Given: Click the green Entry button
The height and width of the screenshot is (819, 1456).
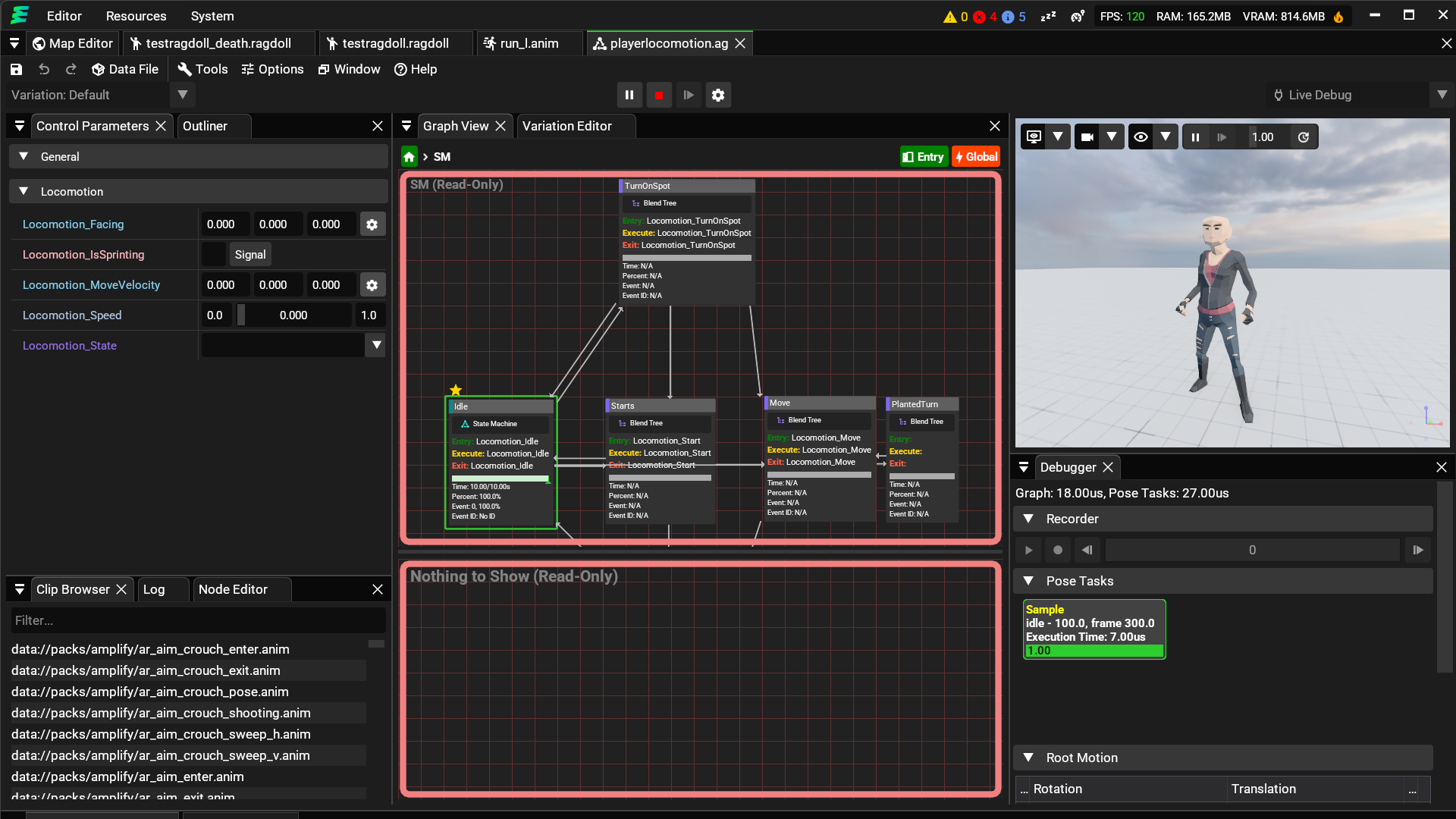Looking at the screenshot, I should click(x=924, y=156).
